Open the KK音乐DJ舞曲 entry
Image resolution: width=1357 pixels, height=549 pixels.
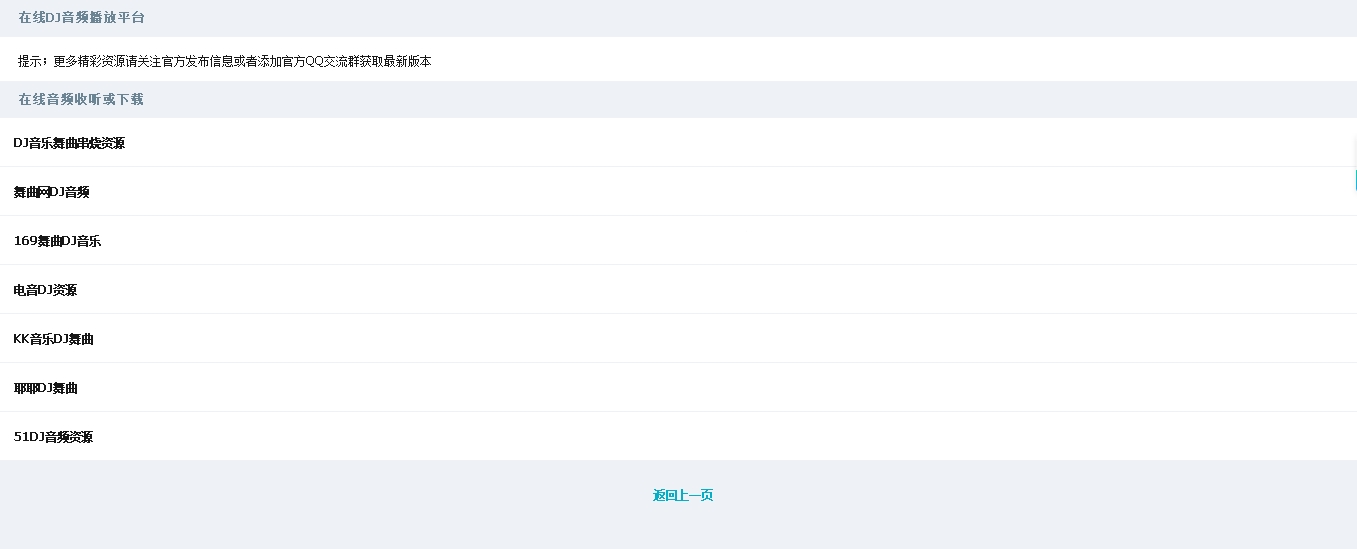(53, 339)
